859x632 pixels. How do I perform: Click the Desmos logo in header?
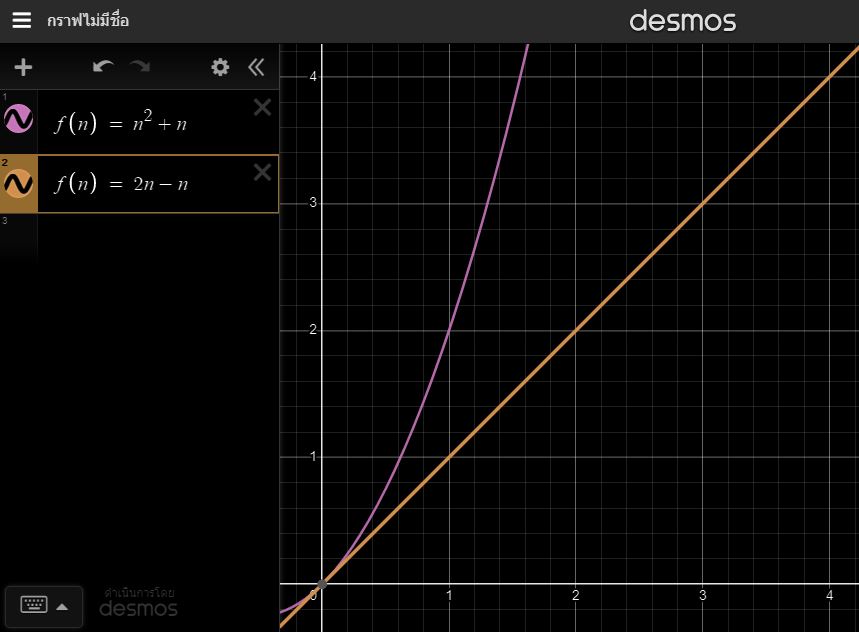tap(682, 21)
